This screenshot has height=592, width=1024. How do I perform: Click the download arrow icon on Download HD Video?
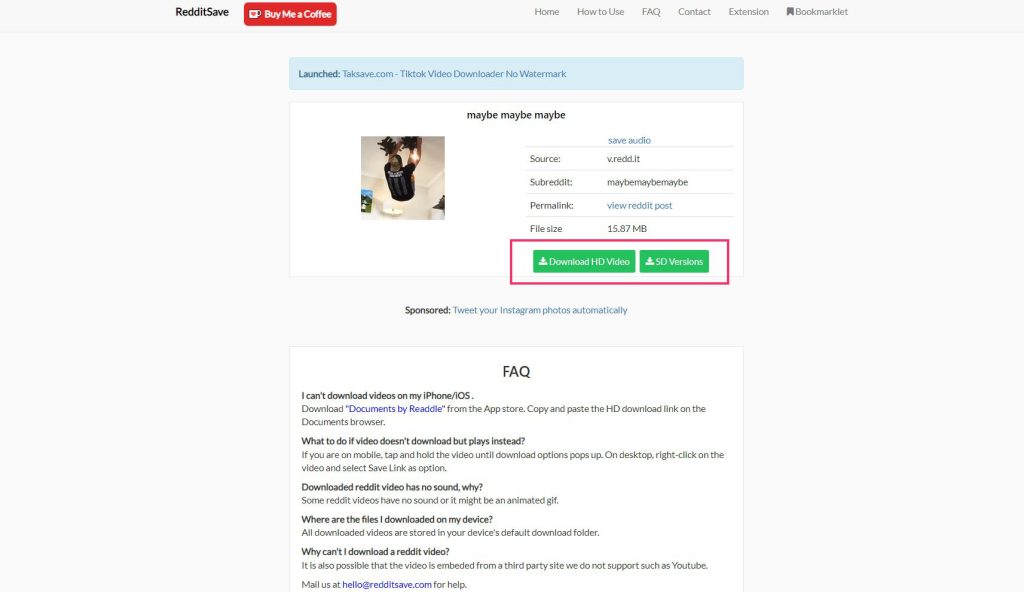tap(543, 261)
